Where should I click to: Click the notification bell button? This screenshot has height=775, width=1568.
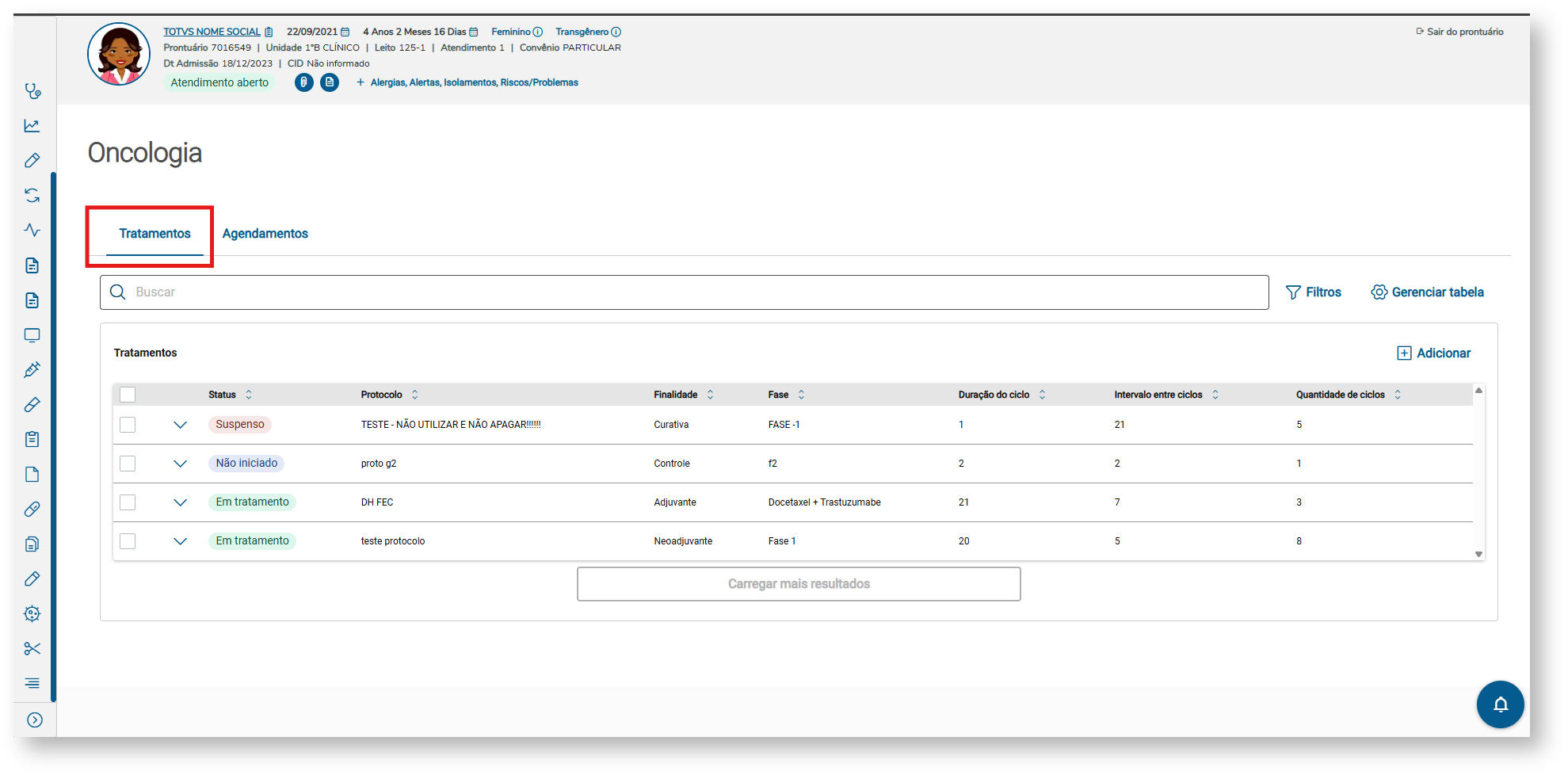(1500, 704)
